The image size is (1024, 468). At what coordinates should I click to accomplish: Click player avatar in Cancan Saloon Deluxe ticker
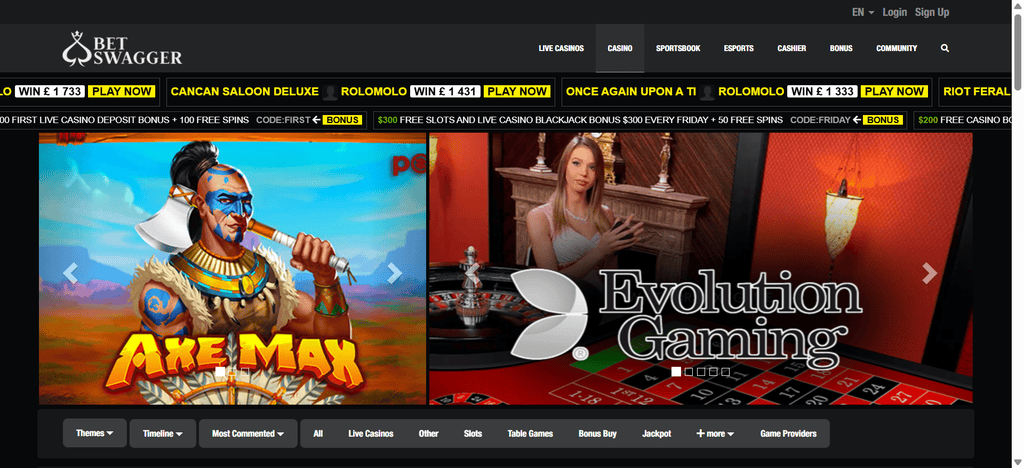(x=330, y=92)
